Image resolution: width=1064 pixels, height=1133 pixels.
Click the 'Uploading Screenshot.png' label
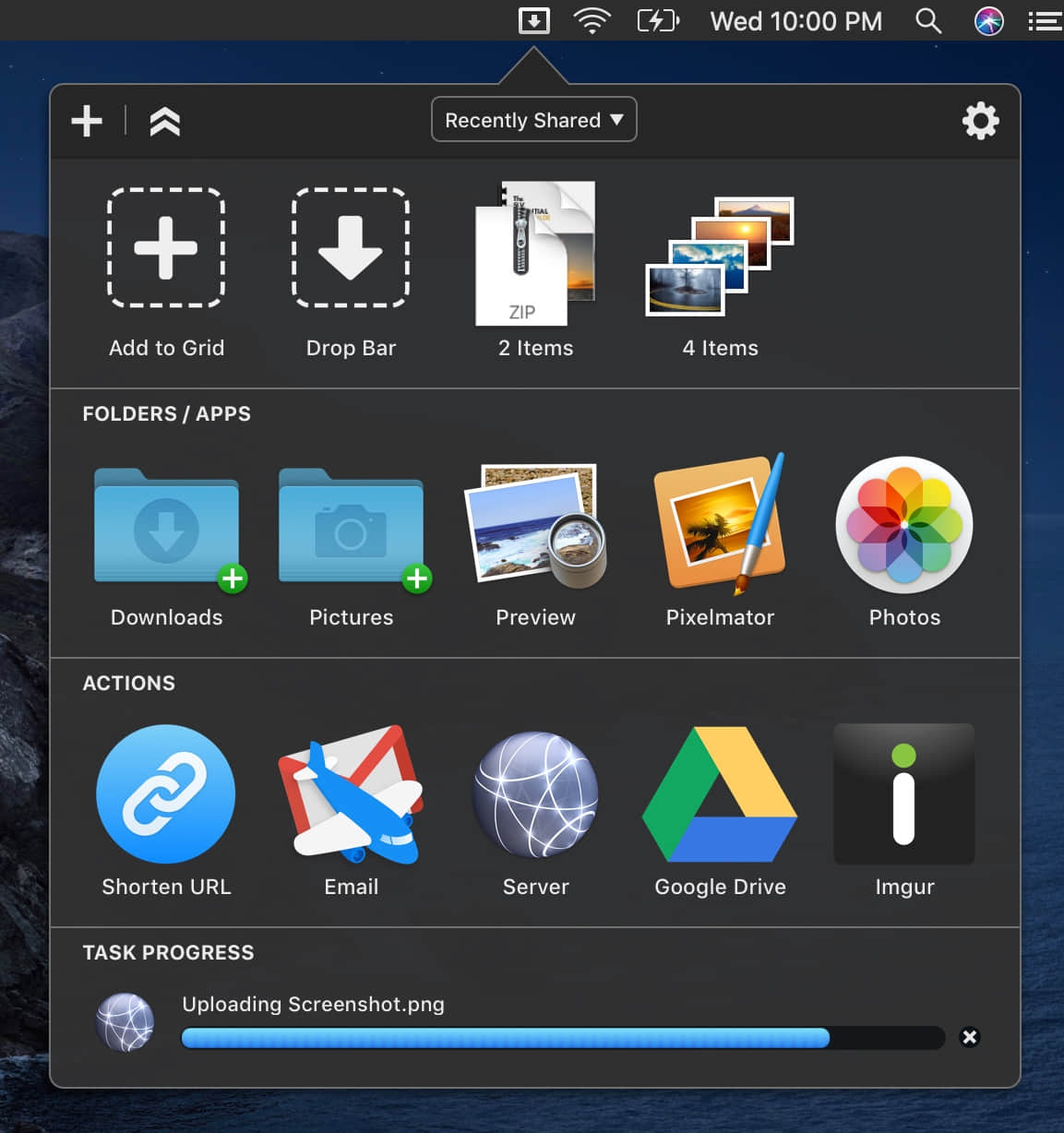pyautogui.click(x=313, y=1004)
